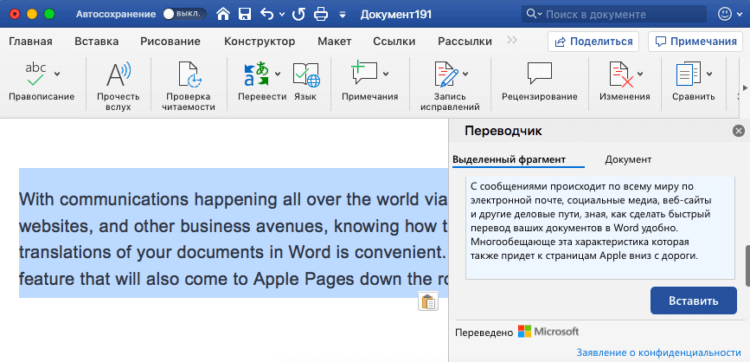Switch to the Вставка tab
This screenshot has height=362, width=750.
[x=97, y=42]
